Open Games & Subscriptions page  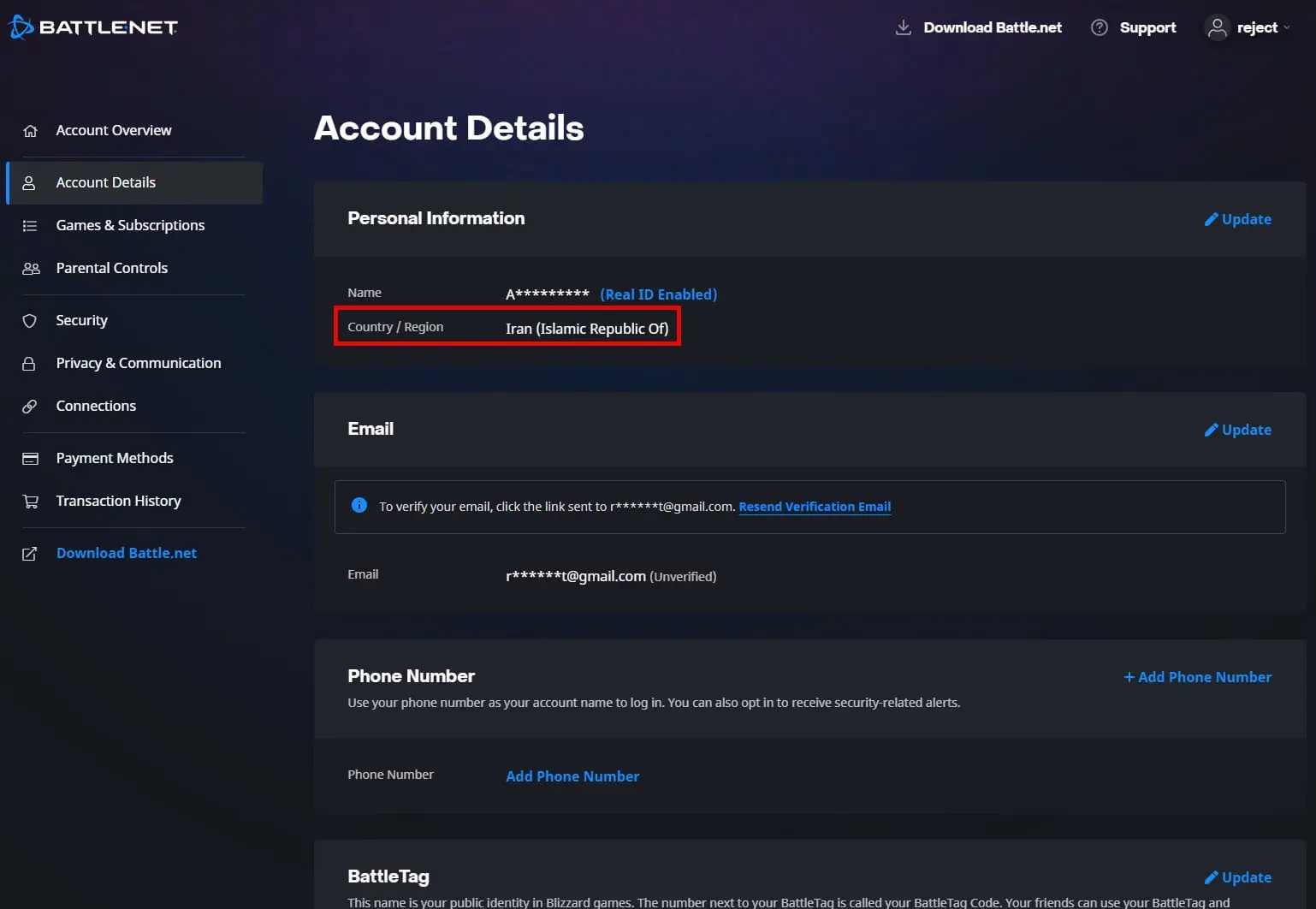130,225
